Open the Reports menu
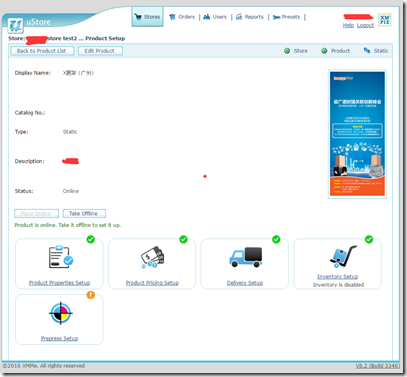407x377 pixels. pos(254,17)
